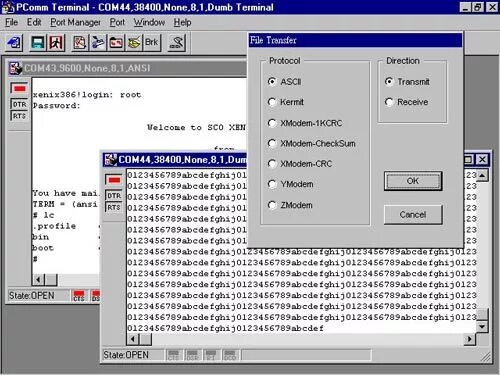Select the YModem protocol option

291,184
